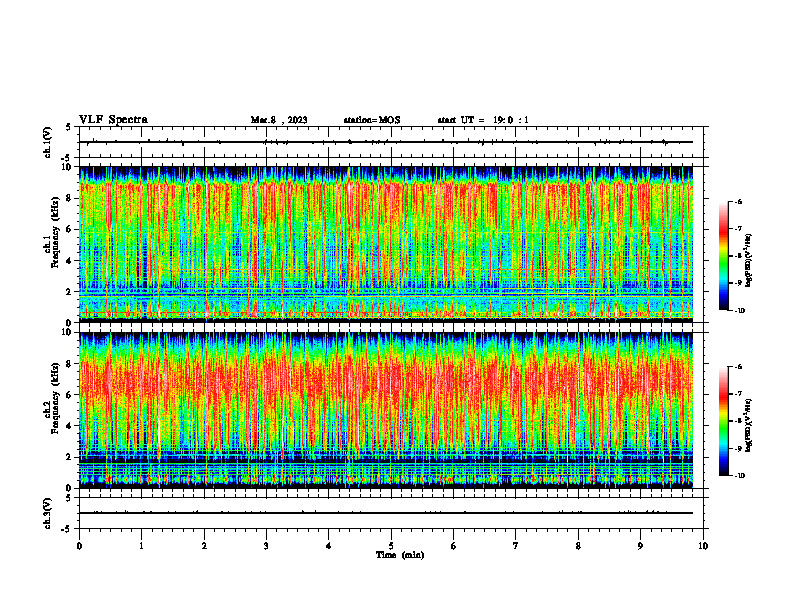The image size is (792, 612).
Task: Click time axis tick label "1"
Action: (x=141, y=546)
